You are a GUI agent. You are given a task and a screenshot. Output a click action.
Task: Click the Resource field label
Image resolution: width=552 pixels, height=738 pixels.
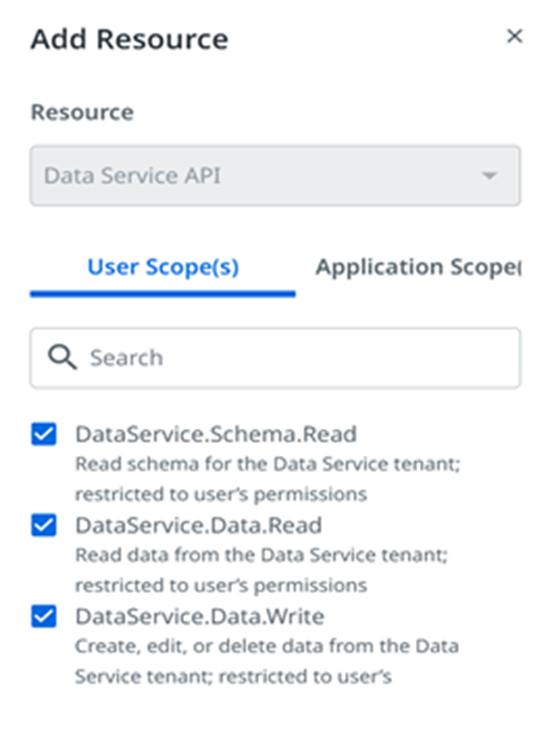click(x=82, y=112)
